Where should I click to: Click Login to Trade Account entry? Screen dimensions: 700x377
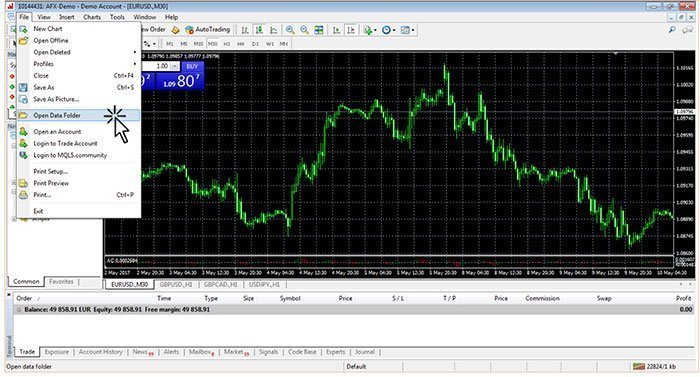click(79, 143)
